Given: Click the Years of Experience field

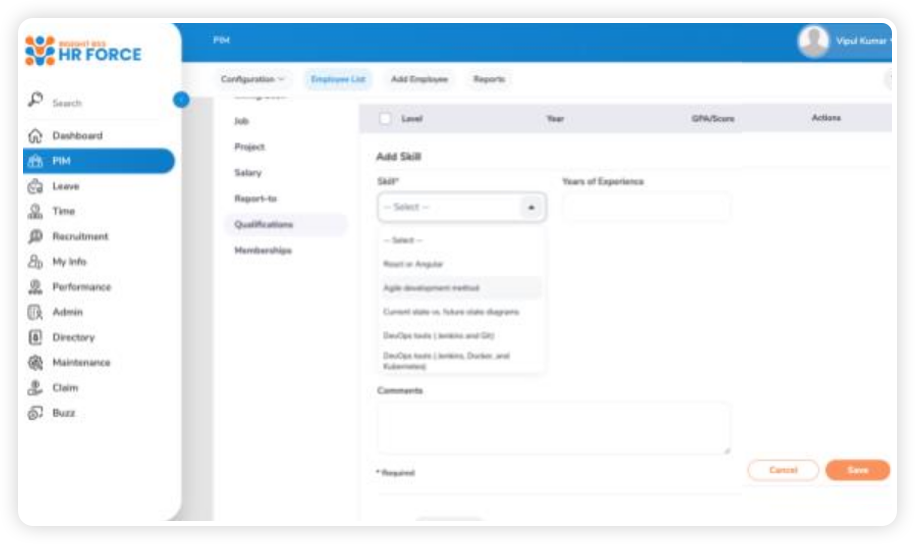Looking at the screenshot, I should 645,207.
